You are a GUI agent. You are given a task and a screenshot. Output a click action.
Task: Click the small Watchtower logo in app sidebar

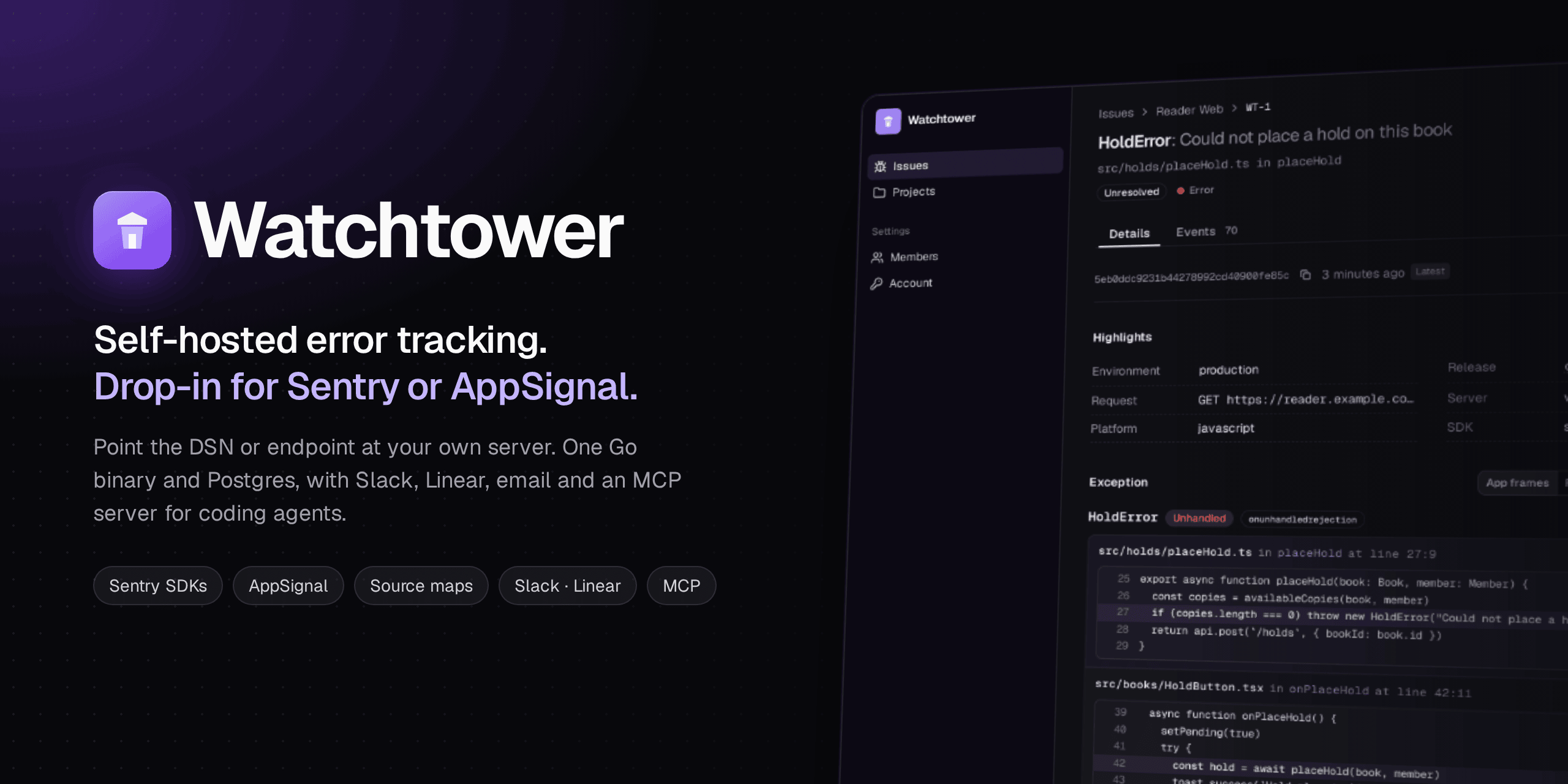coord(888,121)
